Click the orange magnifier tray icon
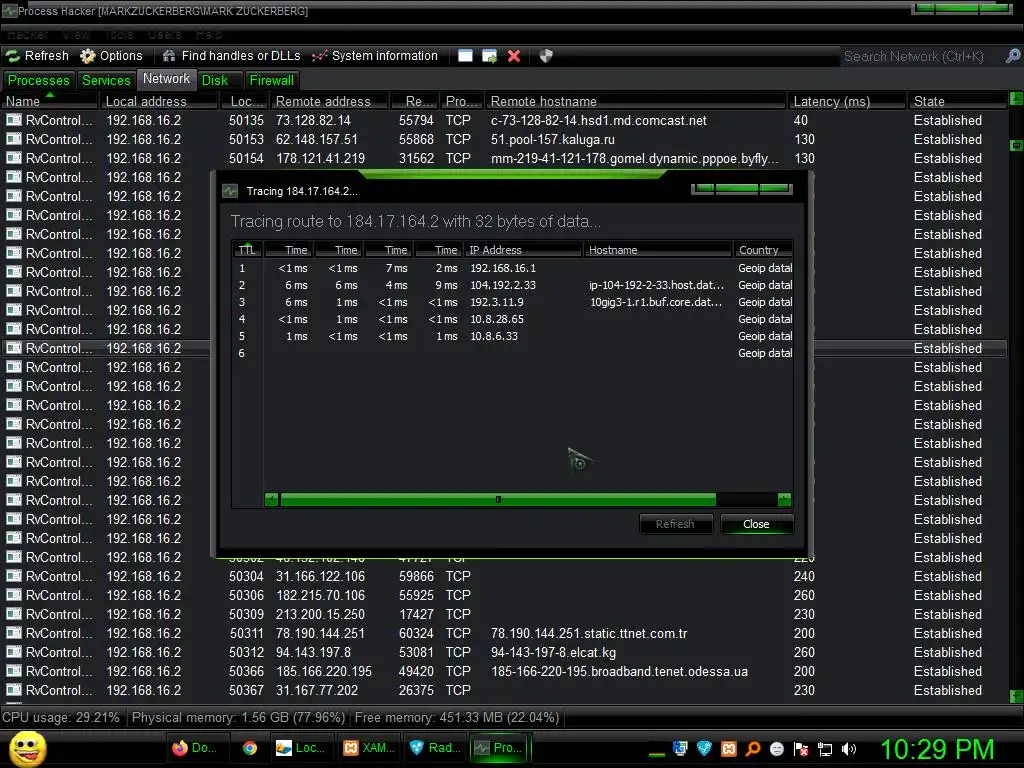Viewport: 1024px width, 768px height. click(x=752, y=749)
